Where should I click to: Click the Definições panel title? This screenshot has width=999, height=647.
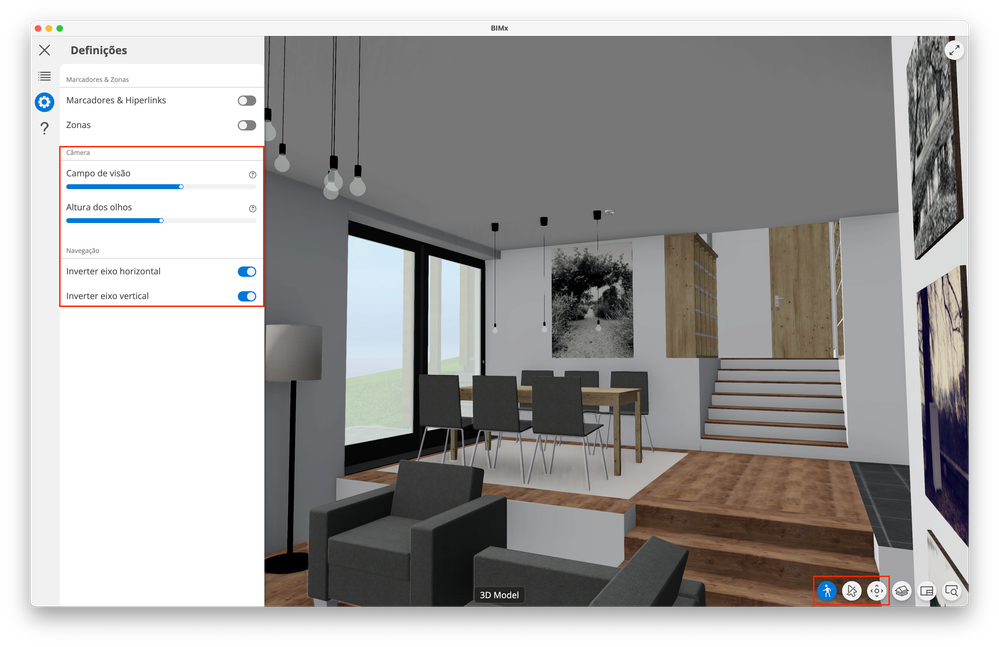point(99,50)
